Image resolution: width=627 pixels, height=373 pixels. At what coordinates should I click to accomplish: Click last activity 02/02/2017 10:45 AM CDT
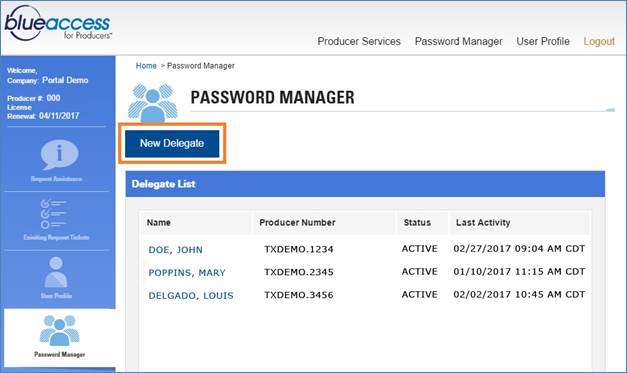(519, 294)
